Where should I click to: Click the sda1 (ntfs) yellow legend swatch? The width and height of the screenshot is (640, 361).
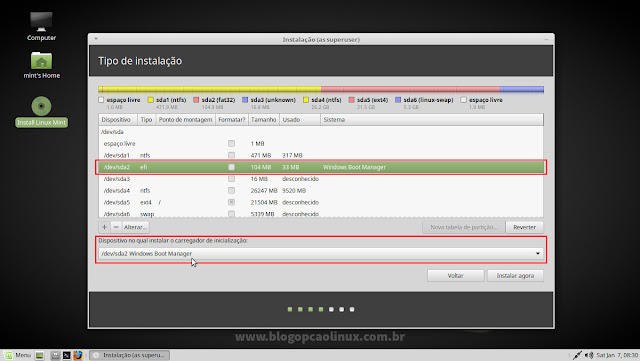150,100
